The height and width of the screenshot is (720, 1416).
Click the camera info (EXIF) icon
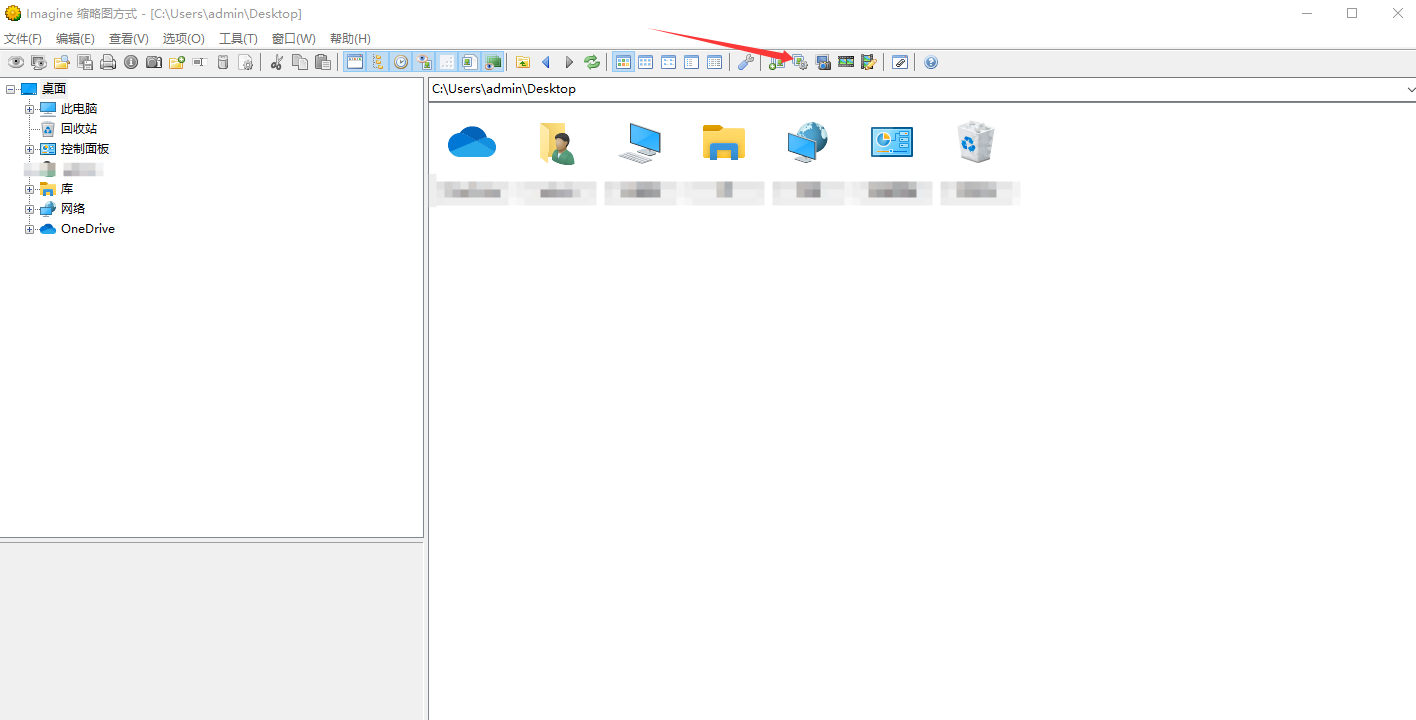154,62
